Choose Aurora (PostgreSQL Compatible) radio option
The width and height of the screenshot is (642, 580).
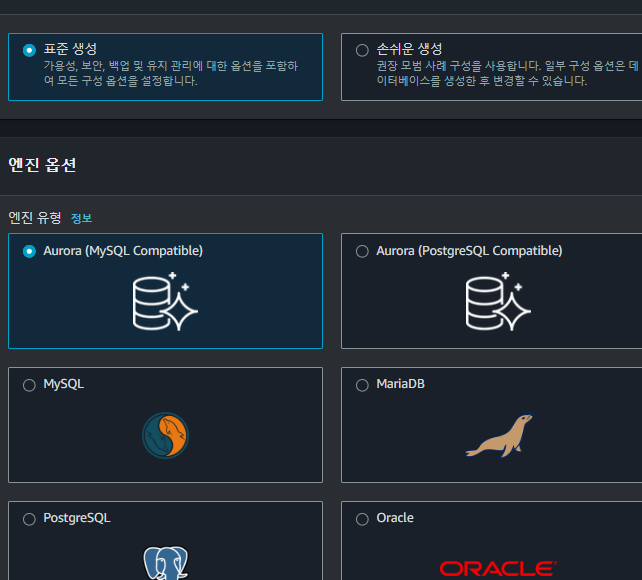(x=362, y=251)
